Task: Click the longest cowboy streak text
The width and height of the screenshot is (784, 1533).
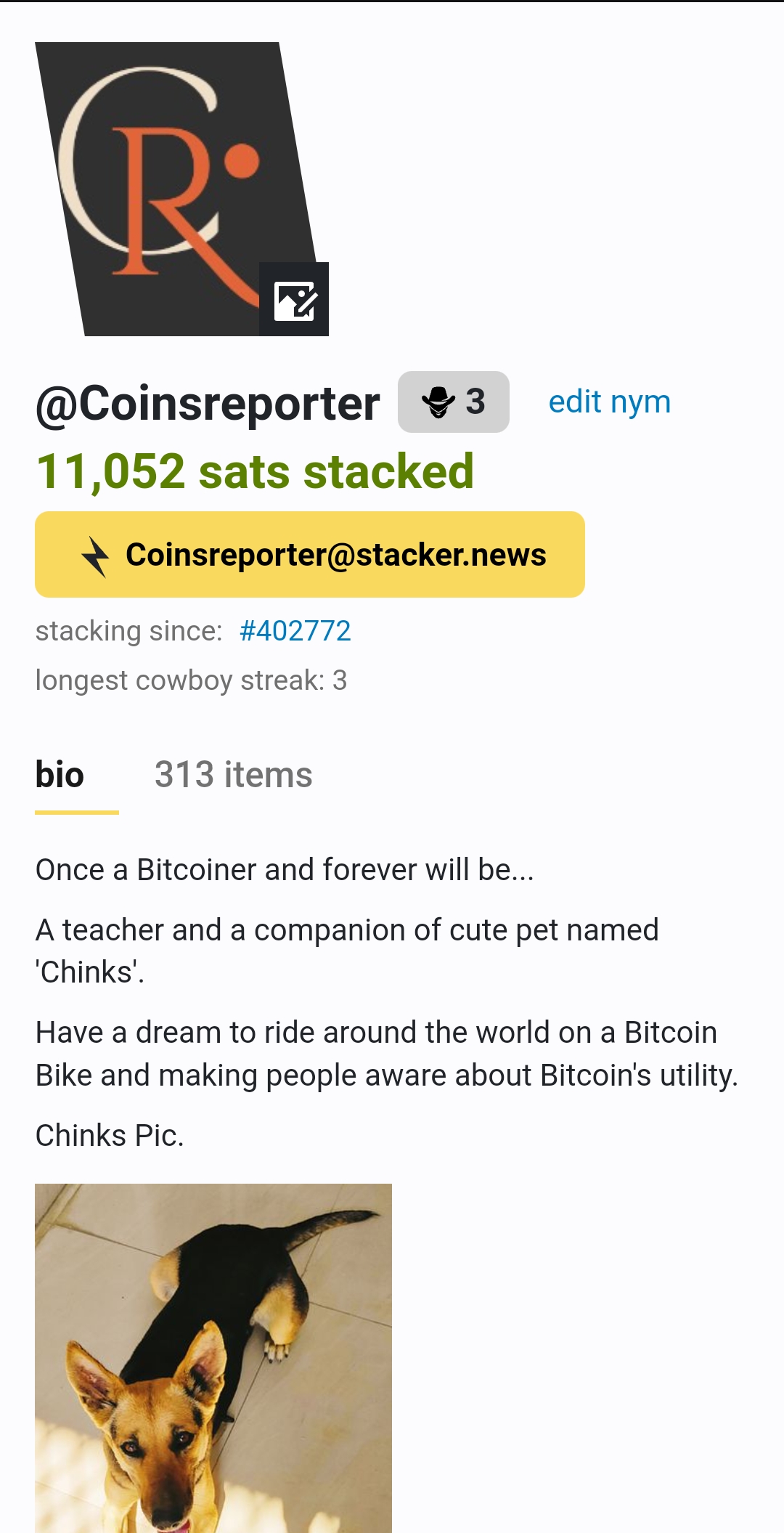Action: pos(191,680)
